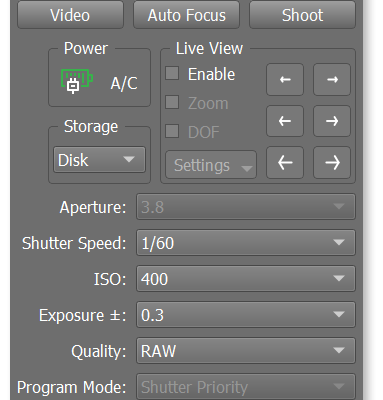Open the ISO 400 dropdown
The width and height of the screenshot is (383, 400).
tap(246, 279)
